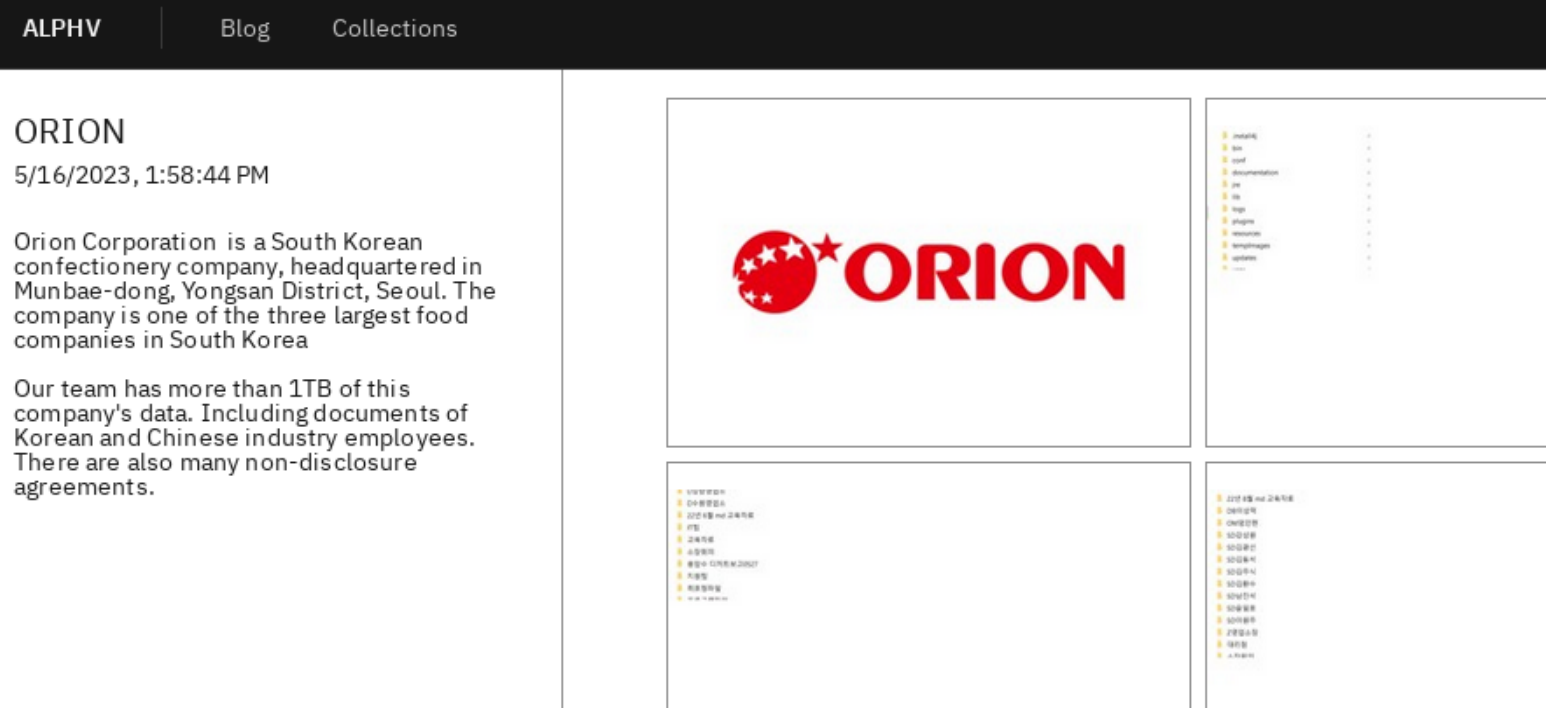Click the conf folder icon

tap(1224, 161)
